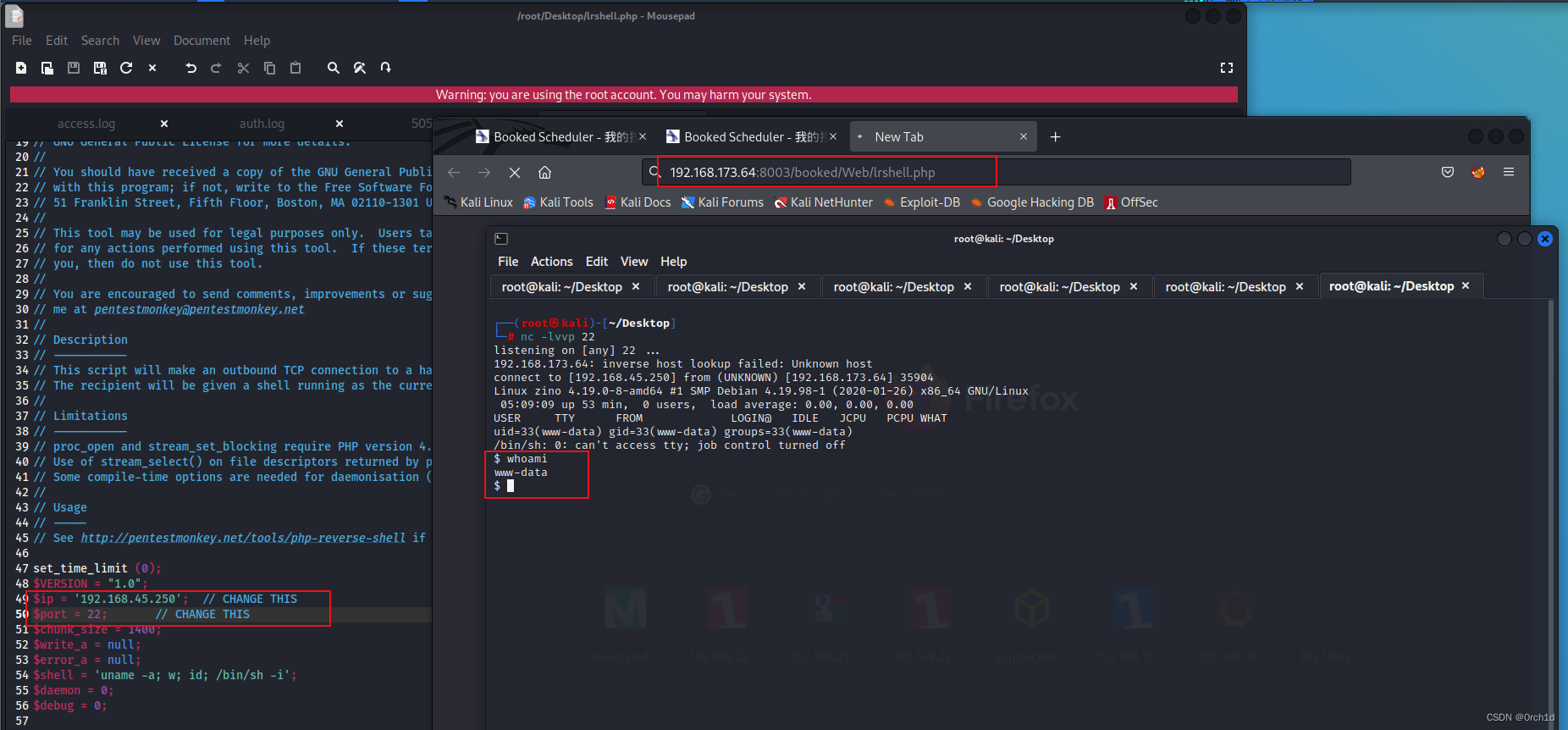Open Mousepad Help menu
The height and width of the screenshot is (730, 1568).
(257, 41)
